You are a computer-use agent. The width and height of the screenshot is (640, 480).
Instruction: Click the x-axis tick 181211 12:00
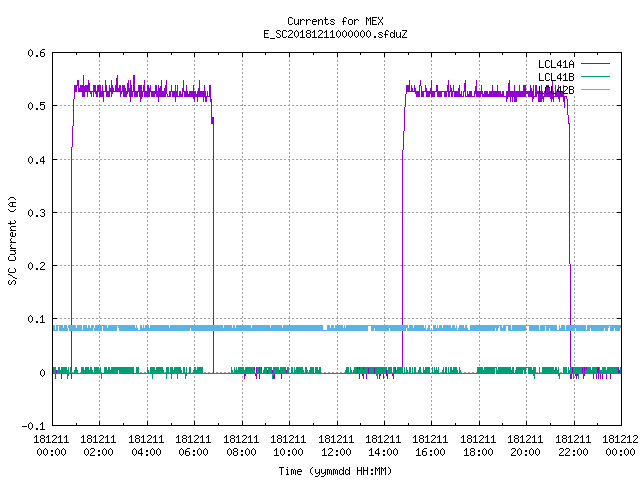(336, 446)
